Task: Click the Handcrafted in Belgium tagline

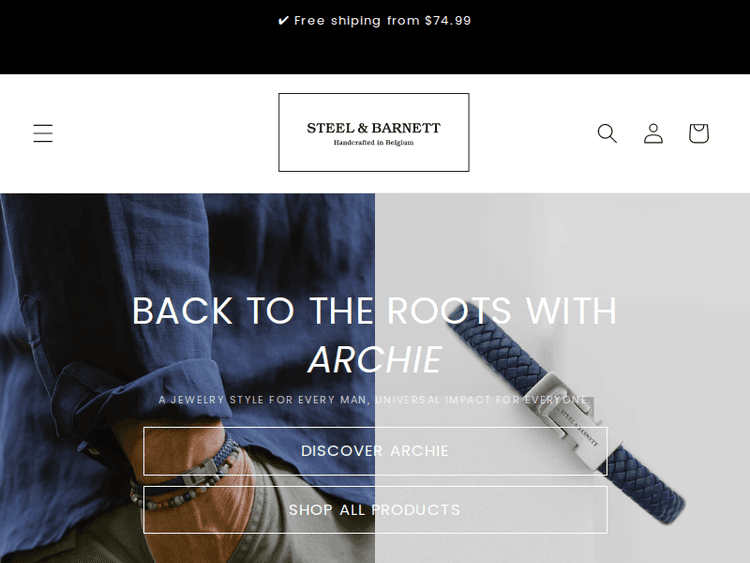Action: [x=374, y=143]
